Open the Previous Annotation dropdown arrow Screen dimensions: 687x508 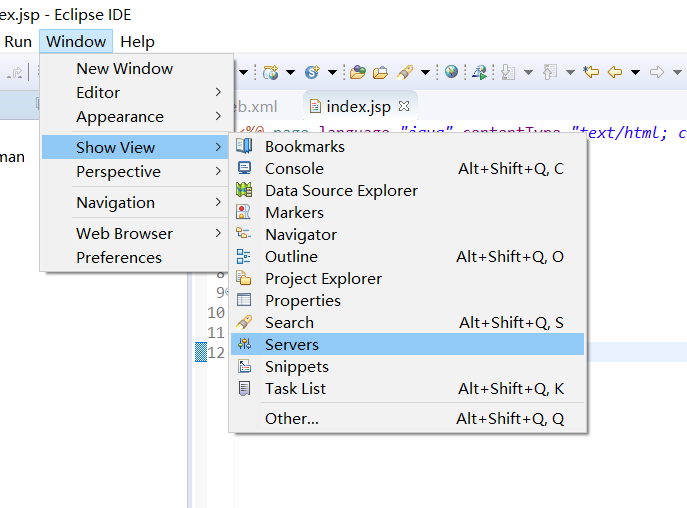click(570, 72)
